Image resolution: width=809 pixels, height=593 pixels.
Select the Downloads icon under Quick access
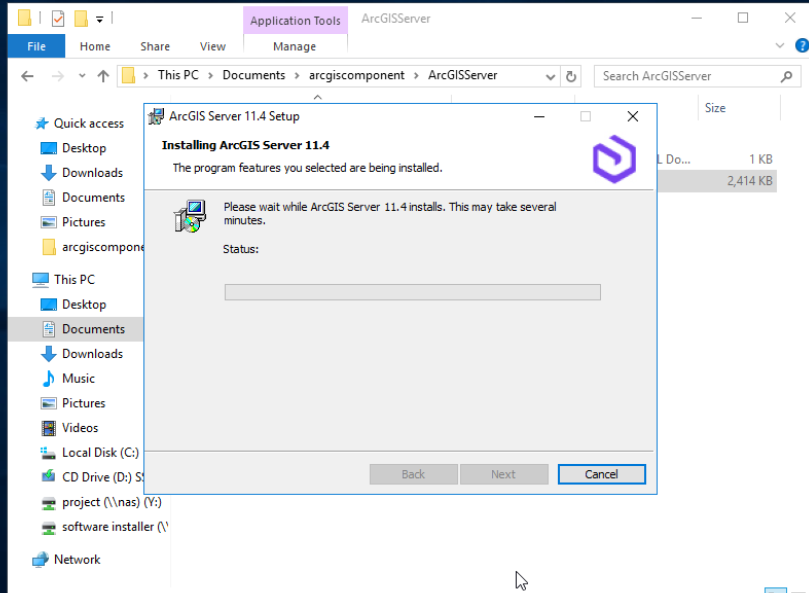[x=48, y=173]
